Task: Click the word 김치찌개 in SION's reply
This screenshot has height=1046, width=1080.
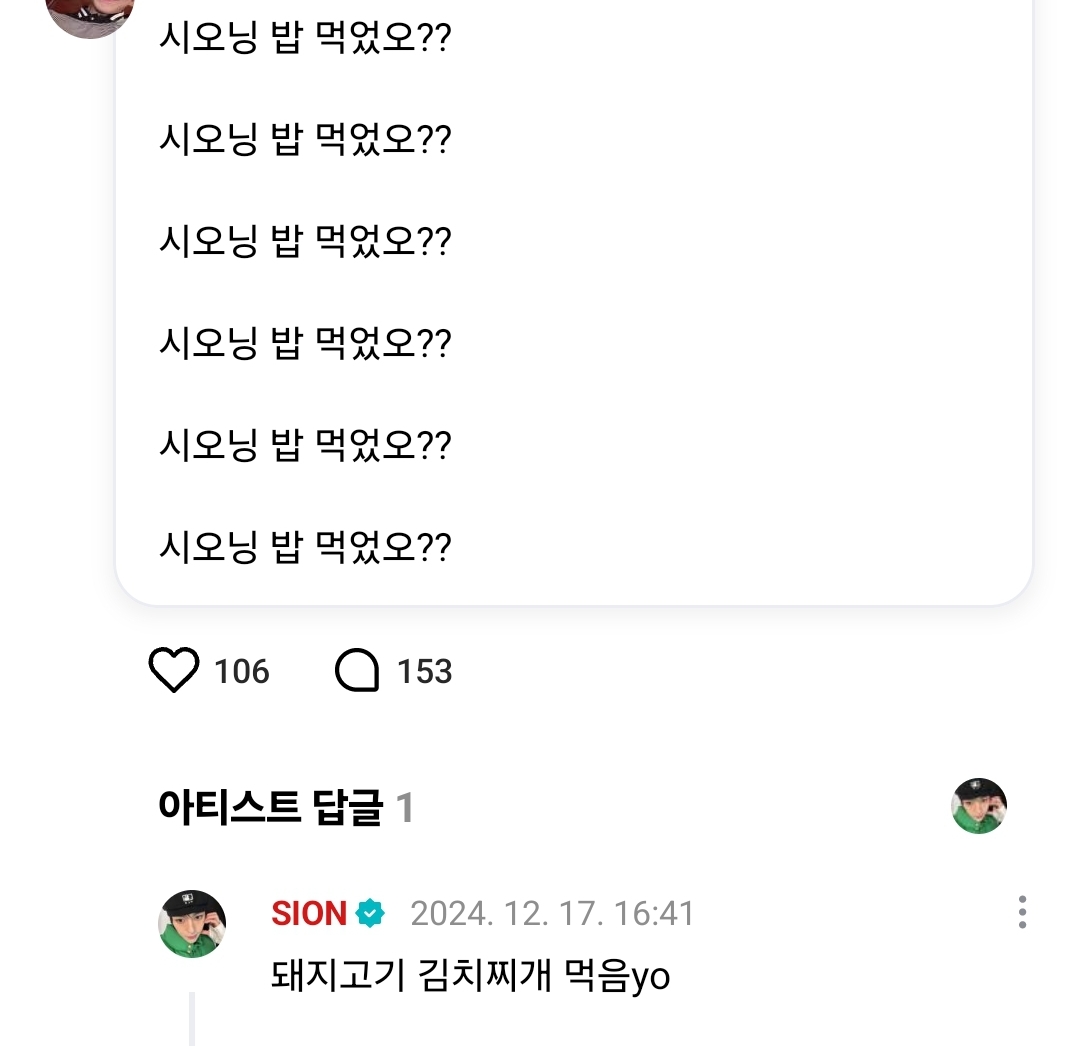Action: [x=480, y=976]
